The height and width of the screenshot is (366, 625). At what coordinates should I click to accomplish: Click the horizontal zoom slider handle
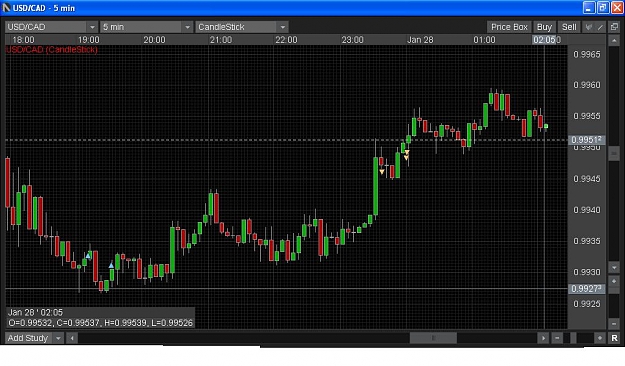click(573, 338)
